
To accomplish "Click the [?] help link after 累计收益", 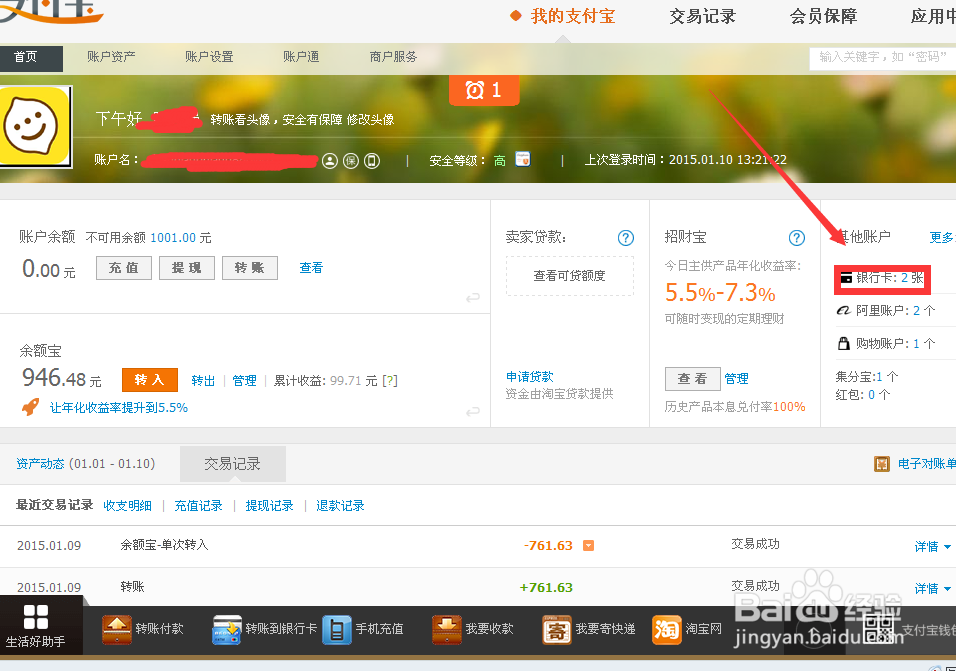I will [390, 381].
